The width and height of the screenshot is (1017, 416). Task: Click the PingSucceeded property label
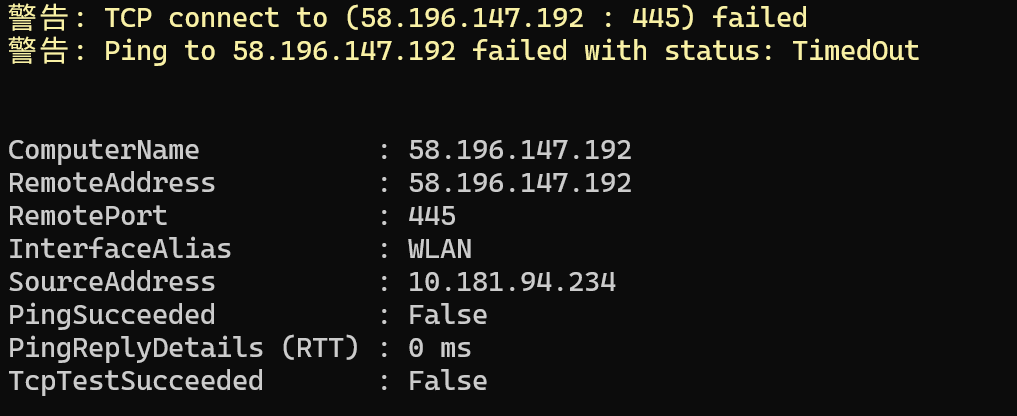point(112,315)
